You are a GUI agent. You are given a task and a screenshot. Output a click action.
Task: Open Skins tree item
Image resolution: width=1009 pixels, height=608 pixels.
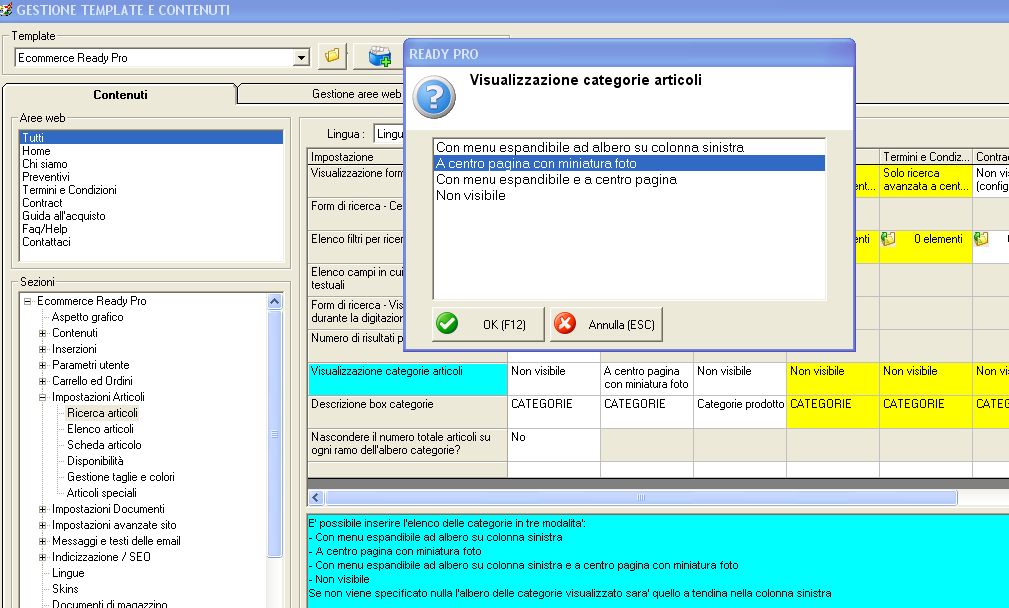coord(65,589)
